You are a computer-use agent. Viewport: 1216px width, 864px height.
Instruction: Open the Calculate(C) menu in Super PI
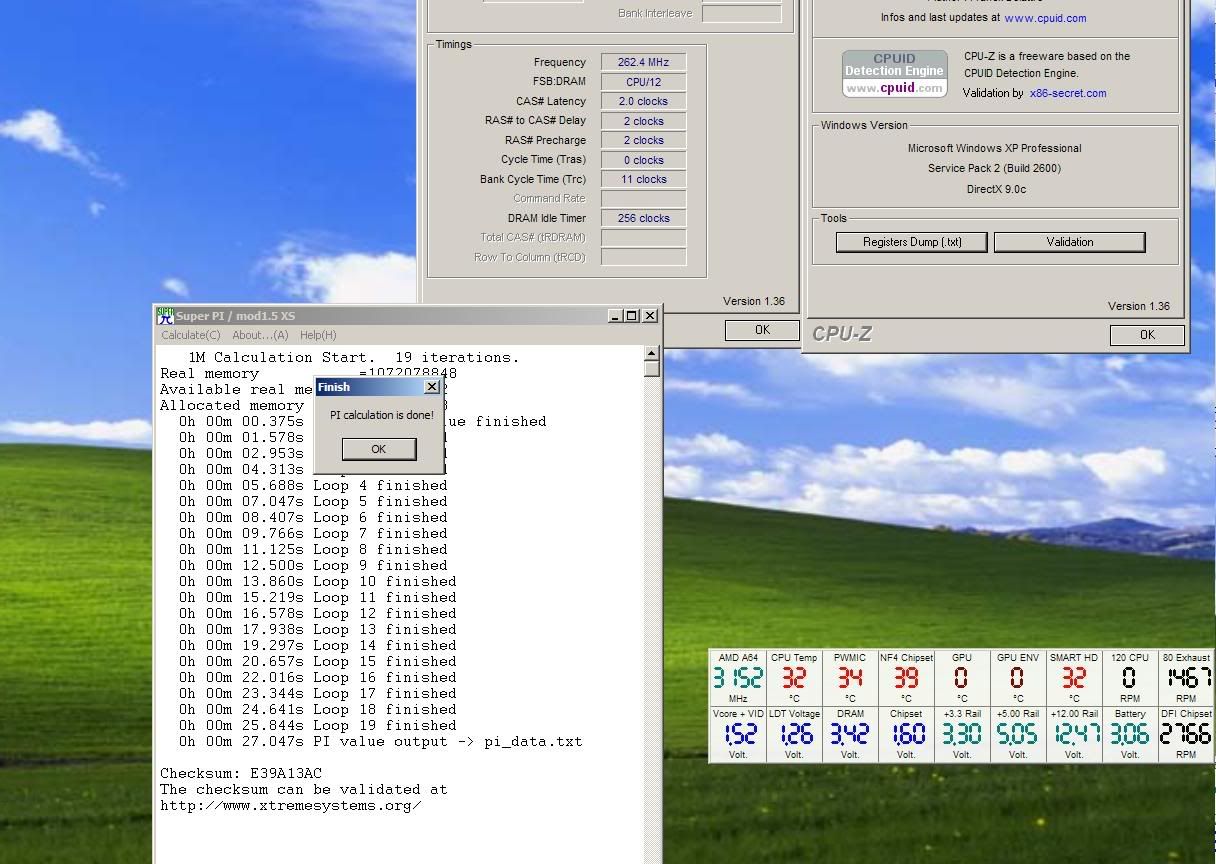click(190, 335)
